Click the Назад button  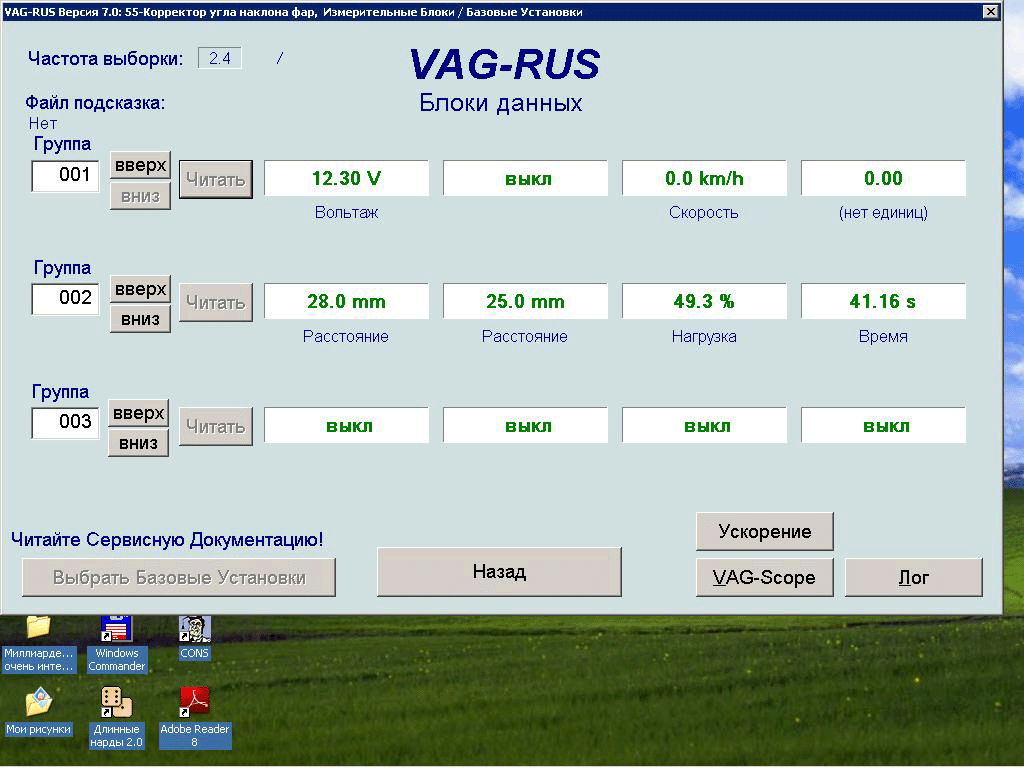(499, 572)
